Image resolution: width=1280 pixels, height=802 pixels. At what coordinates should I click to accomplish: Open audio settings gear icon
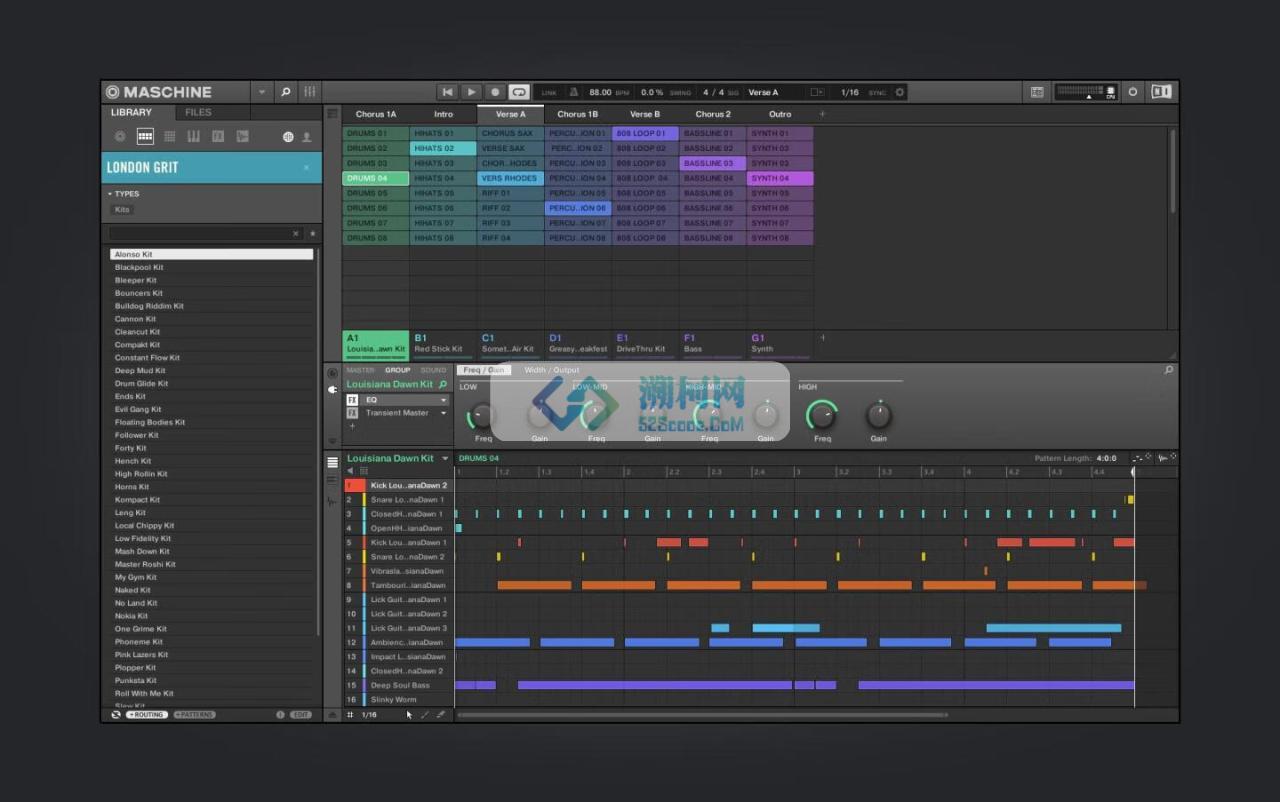[x=899, y=92]
